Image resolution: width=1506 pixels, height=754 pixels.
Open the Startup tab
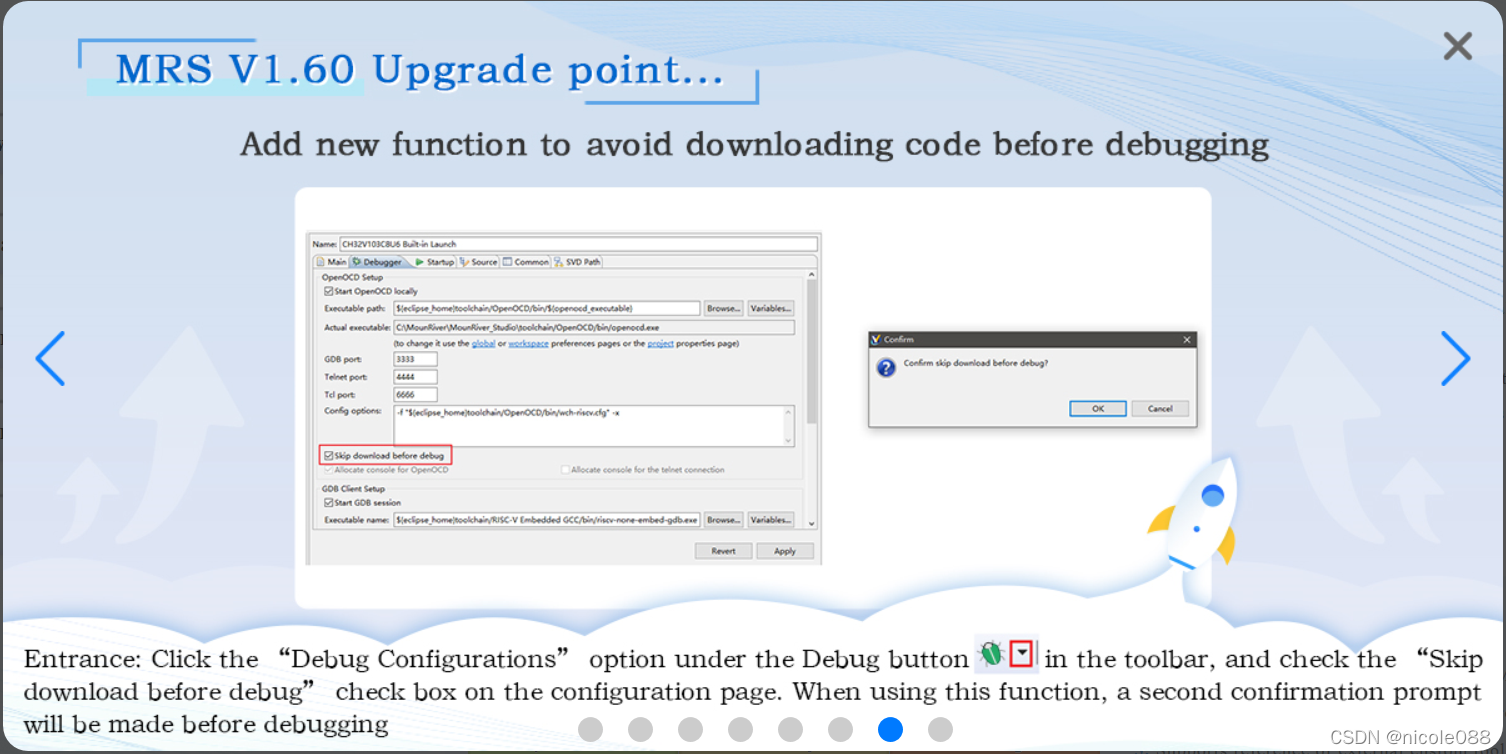(435, 262)
